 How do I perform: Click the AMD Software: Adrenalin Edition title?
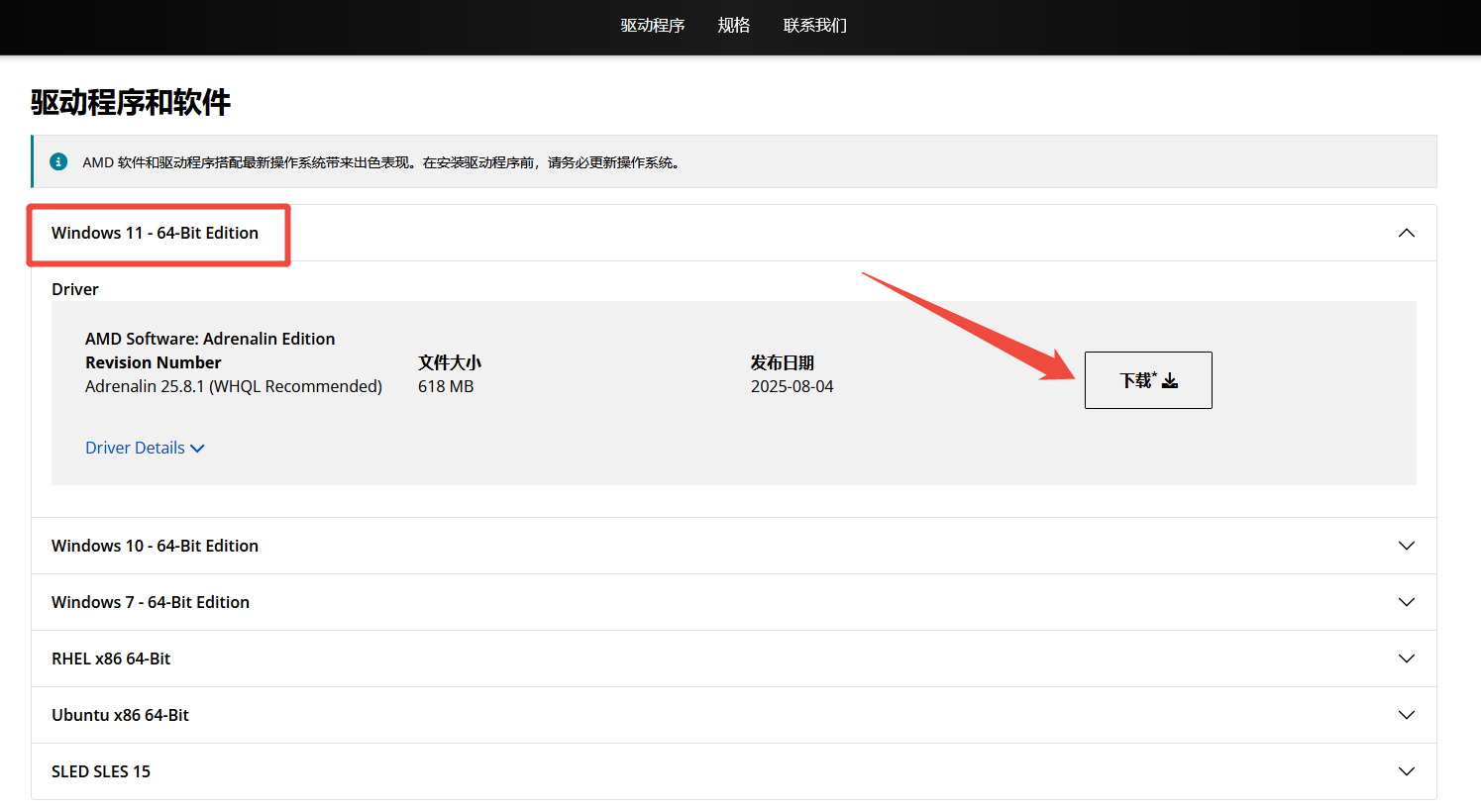click(x=210, y=339)
